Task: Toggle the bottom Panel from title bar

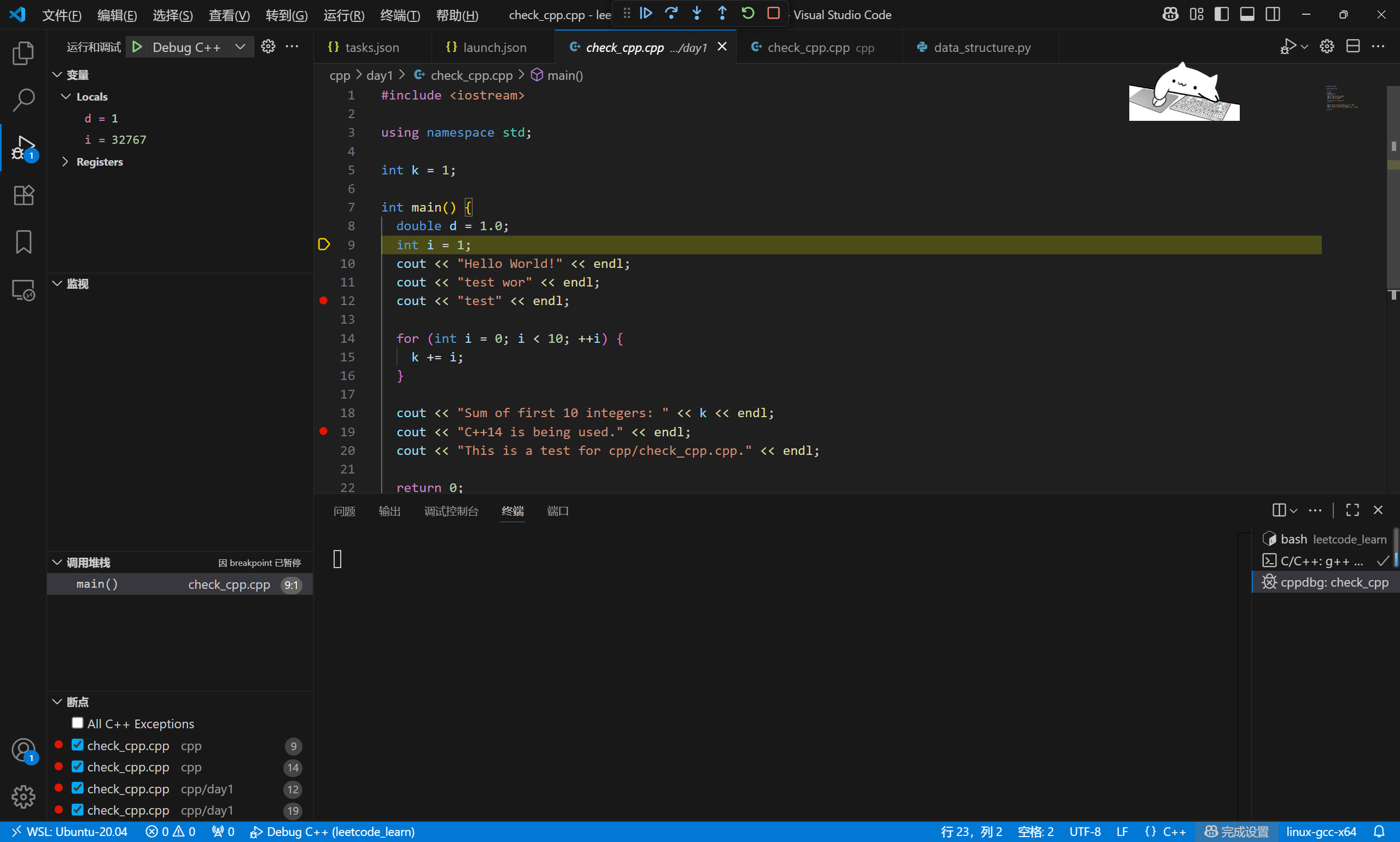Action: 1247,14
